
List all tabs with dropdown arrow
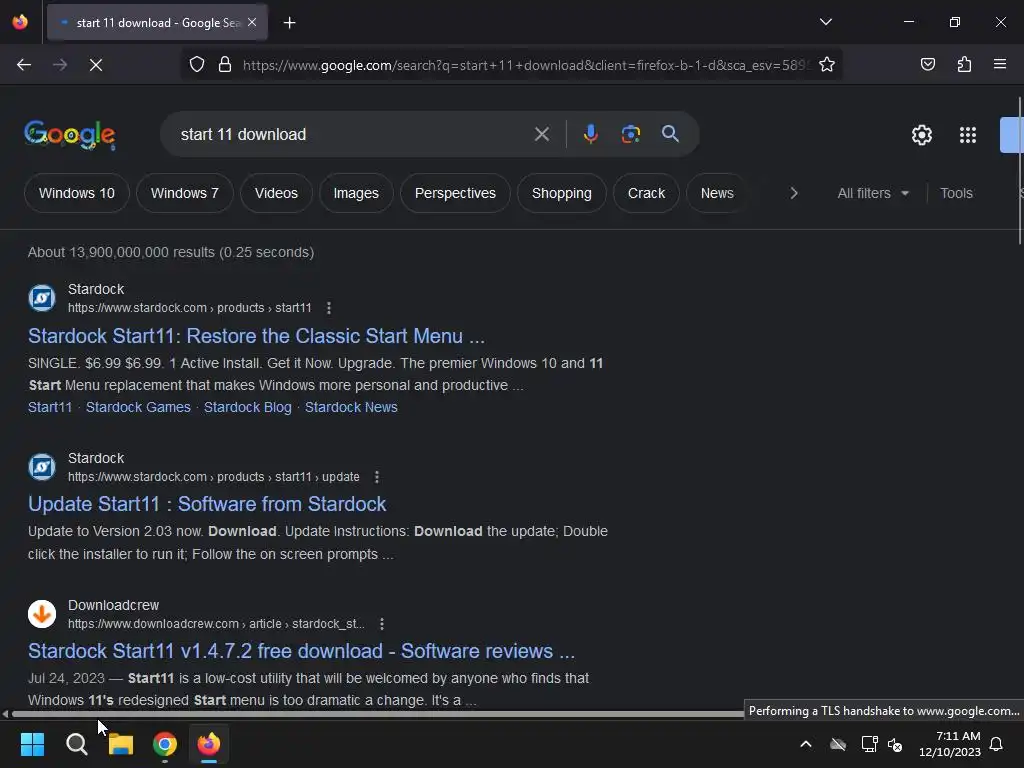point(825,22)
